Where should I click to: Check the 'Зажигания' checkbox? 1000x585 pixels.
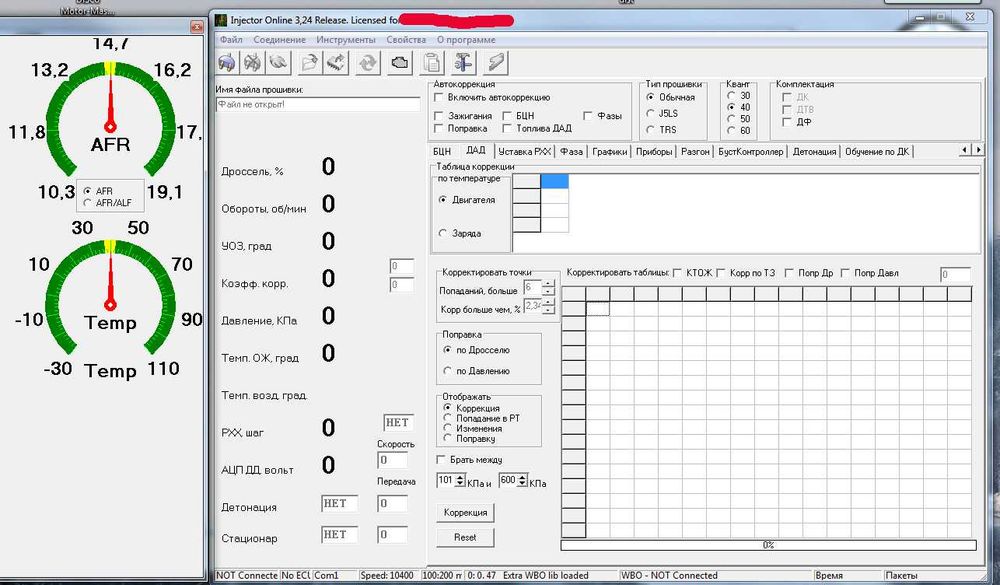click(x=438, y=116)
